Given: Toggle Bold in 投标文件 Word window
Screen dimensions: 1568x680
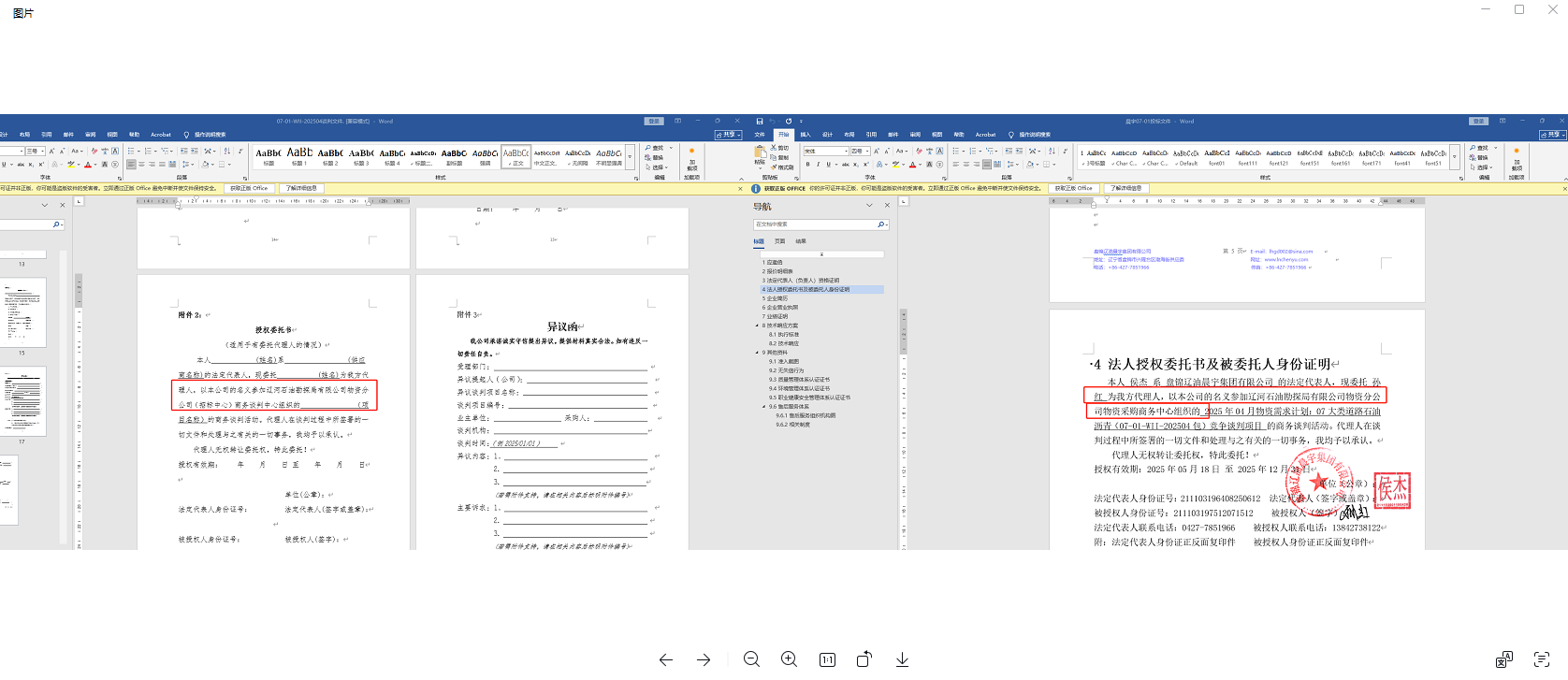Looking at the screenshot, I should [807, 165].
